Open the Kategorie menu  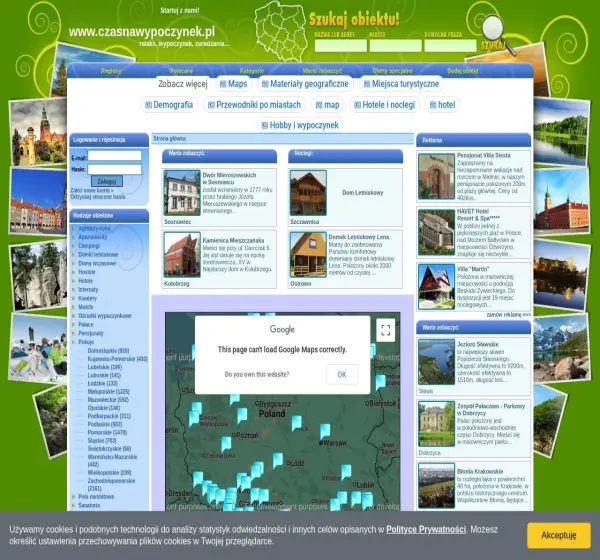tap(252, 71)
